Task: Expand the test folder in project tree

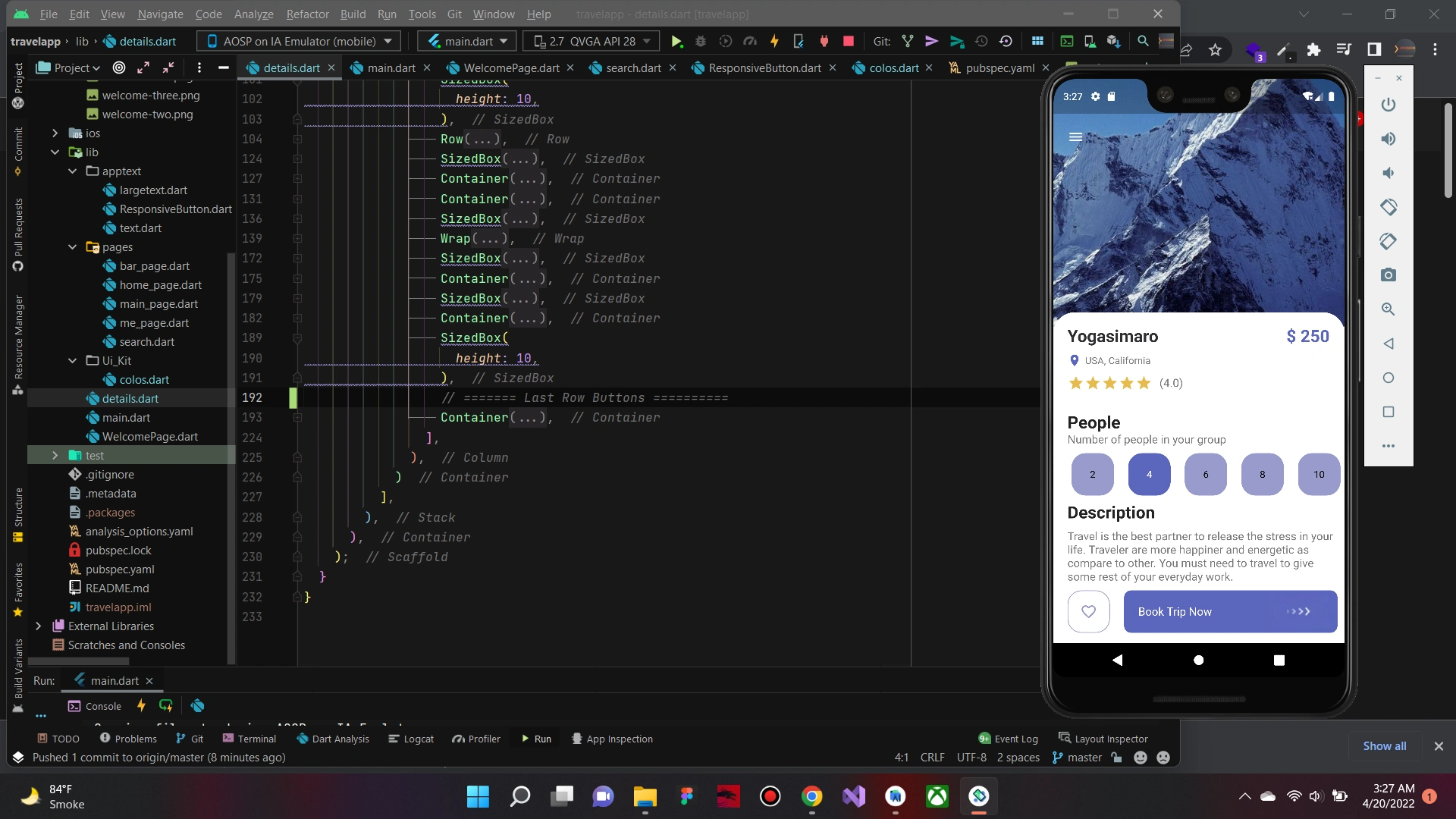Action: pos(55,456)
